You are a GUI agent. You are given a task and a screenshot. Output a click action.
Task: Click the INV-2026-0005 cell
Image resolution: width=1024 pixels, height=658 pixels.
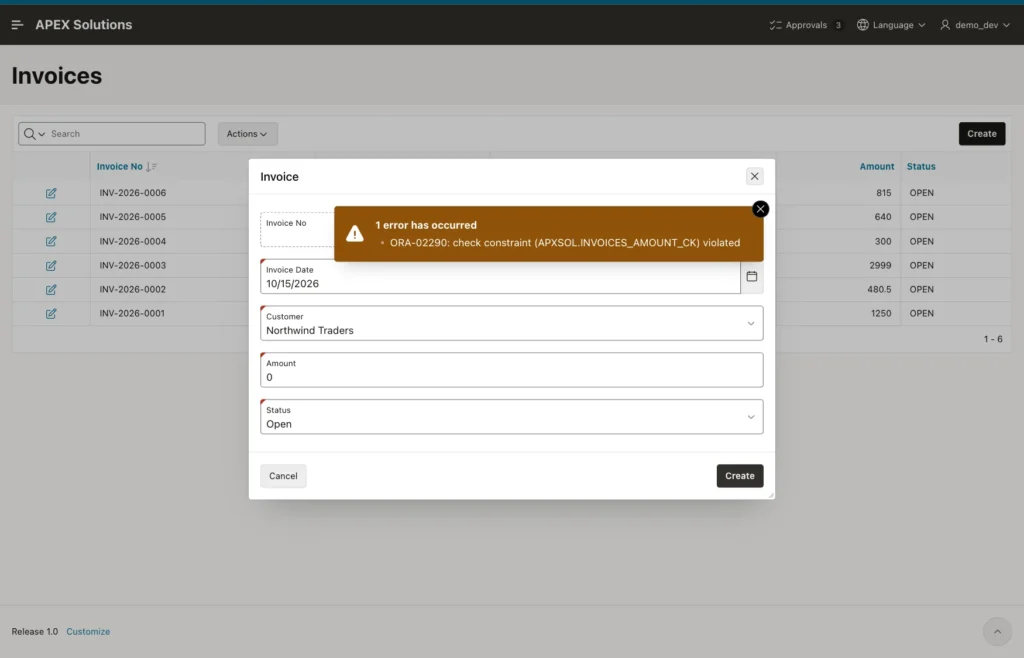tap(133, 217)
